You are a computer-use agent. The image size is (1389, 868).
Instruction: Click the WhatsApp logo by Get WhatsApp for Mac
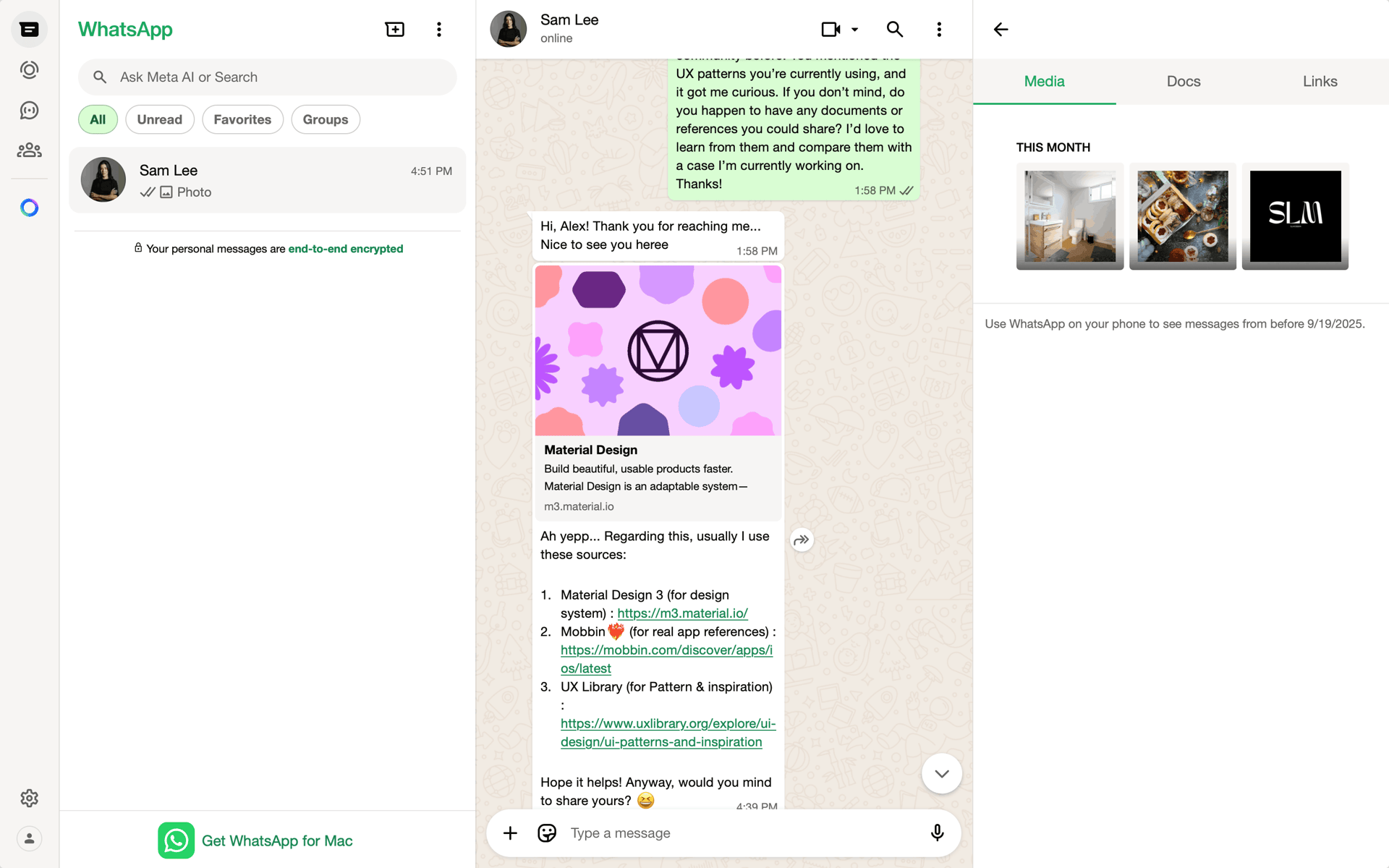pos(177,841)
